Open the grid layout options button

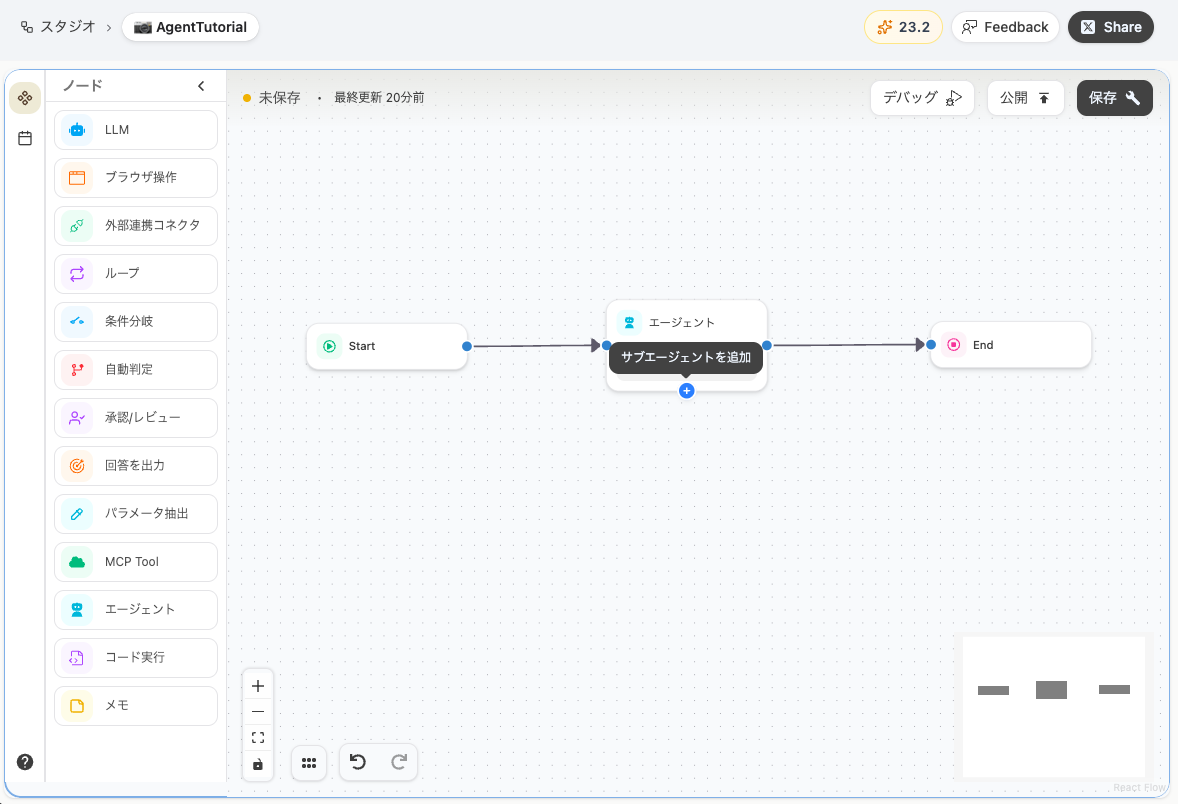[x=309, y=763]
